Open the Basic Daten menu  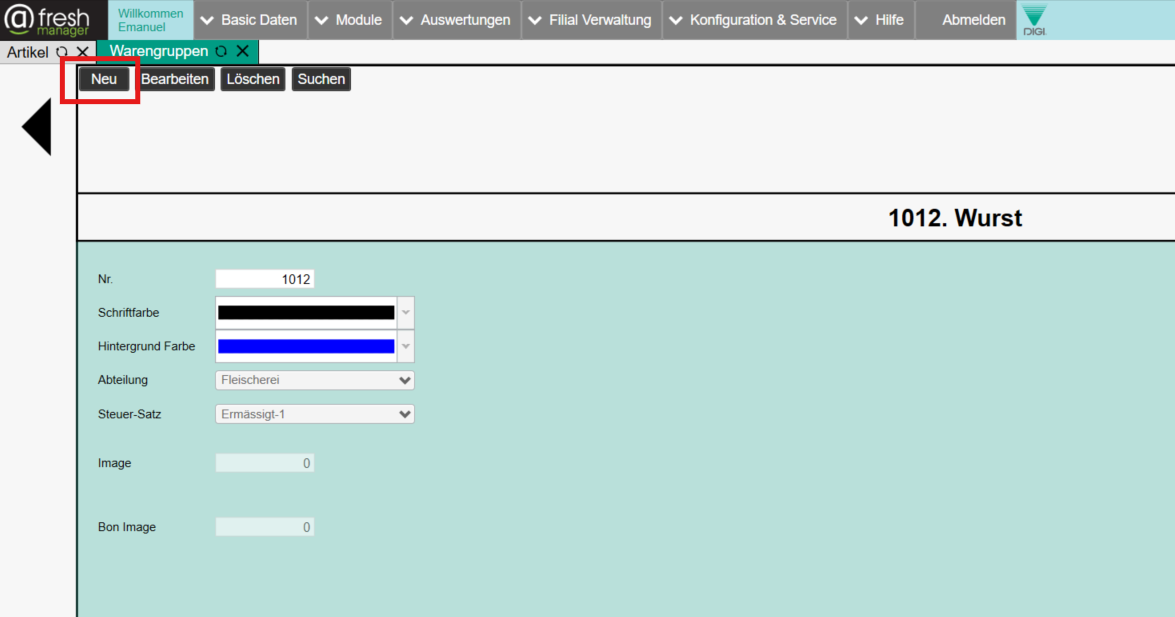tap(248, 20)
